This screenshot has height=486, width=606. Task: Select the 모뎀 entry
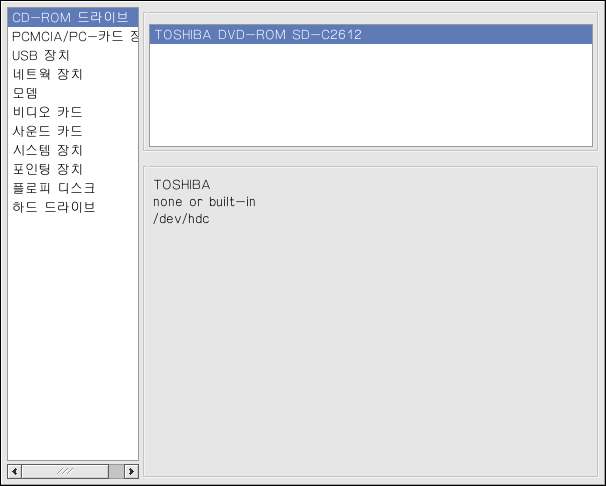click(x=26, y=93)
